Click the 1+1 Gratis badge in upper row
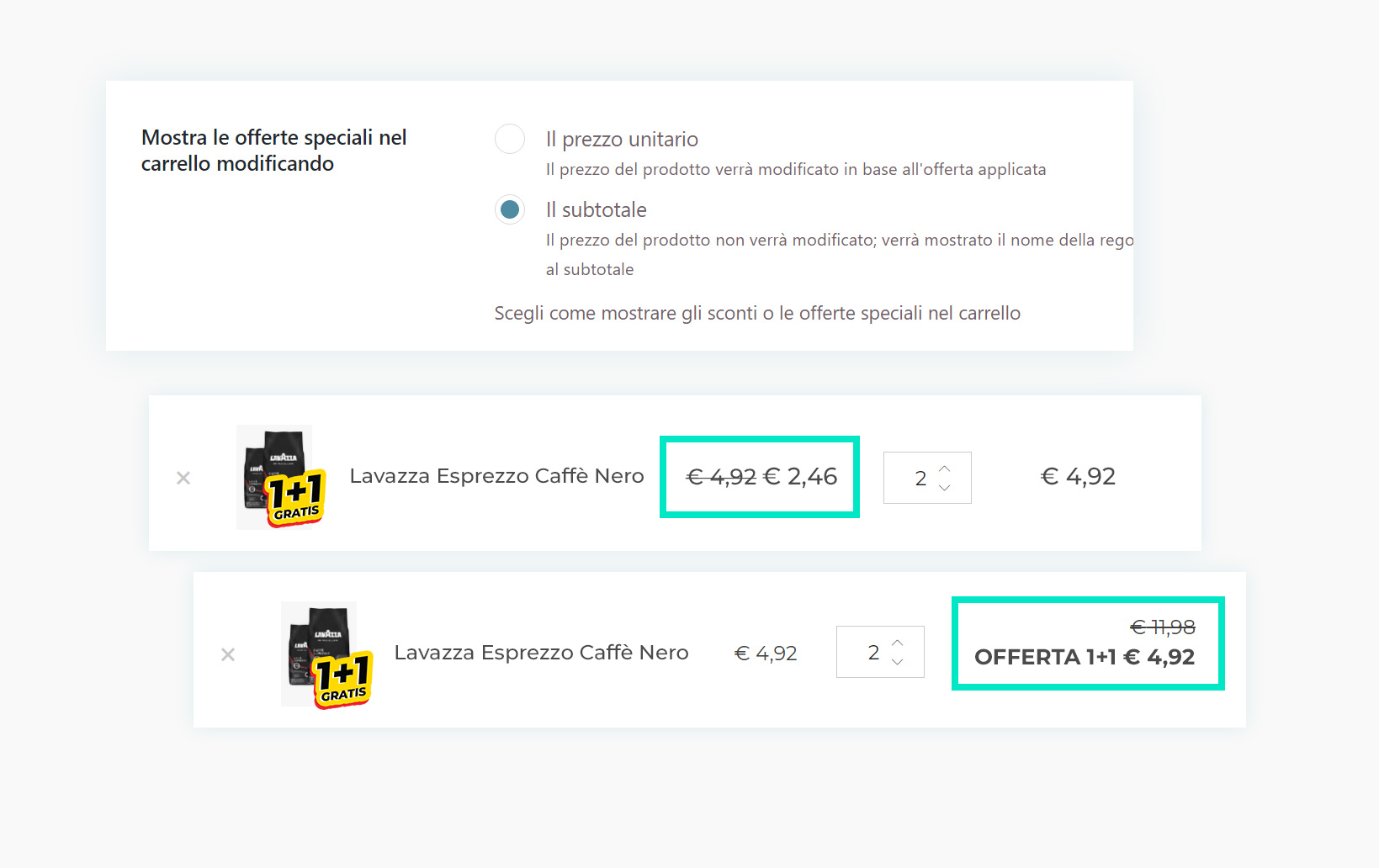 tap(295, 500)
